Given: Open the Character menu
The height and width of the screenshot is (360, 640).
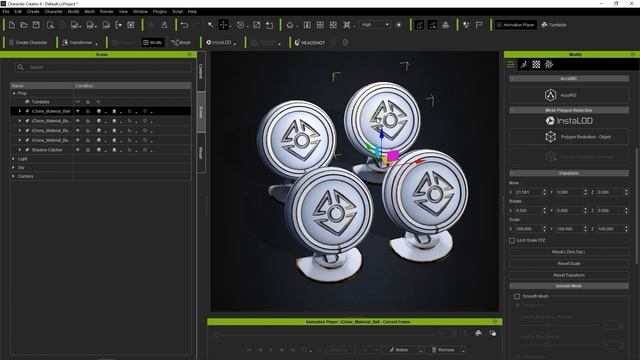Looking at the screenshot, I should click(x=53, y=11).
